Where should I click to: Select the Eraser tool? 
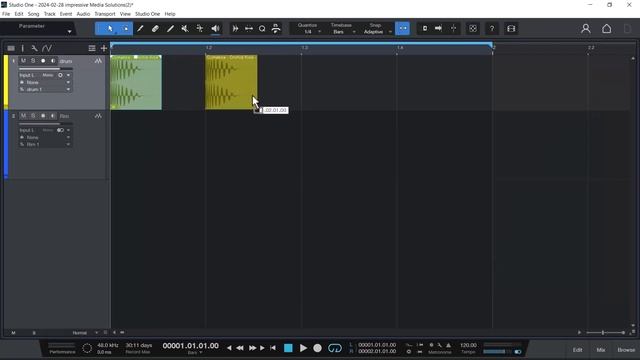[155, 29]
